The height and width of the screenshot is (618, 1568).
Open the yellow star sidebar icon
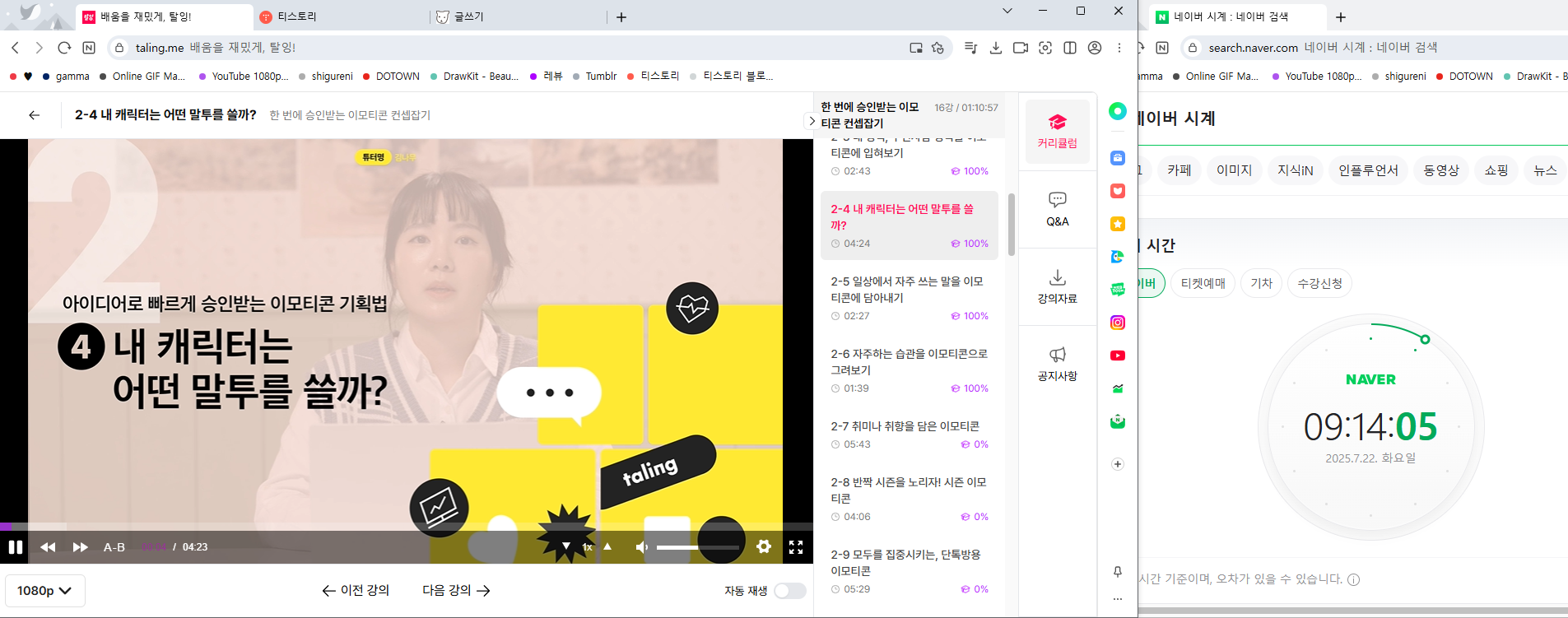pyautogui.click(x=1118, y=224)
